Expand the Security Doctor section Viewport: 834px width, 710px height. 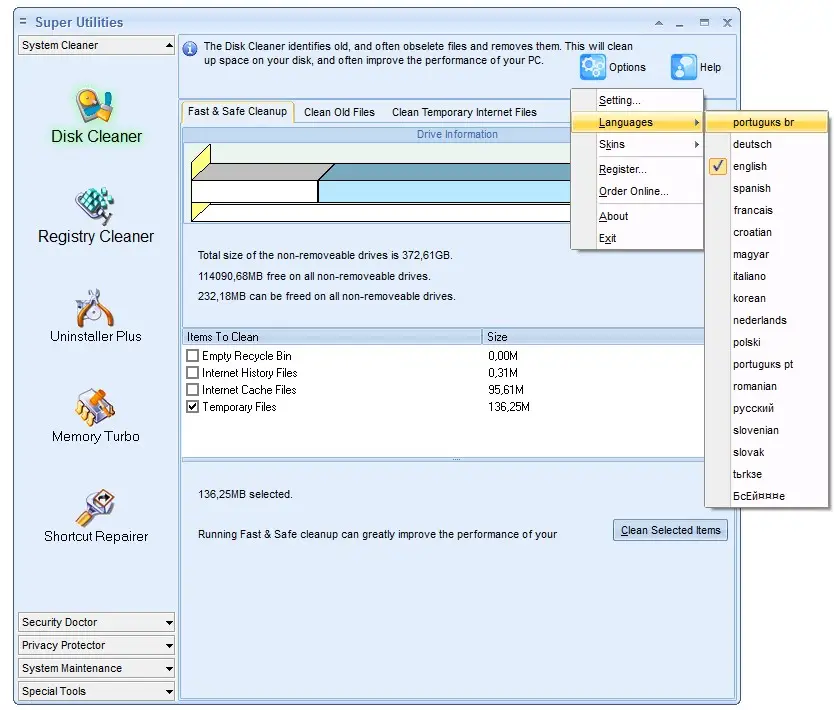click(96, 622)
